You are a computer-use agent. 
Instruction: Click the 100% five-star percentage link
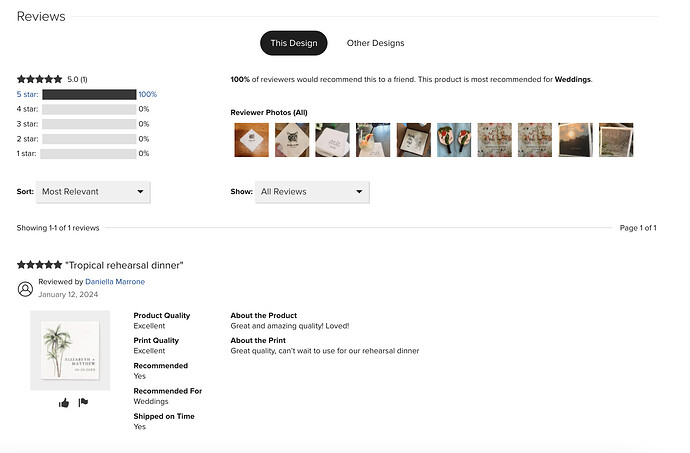(x=147, y=94)
